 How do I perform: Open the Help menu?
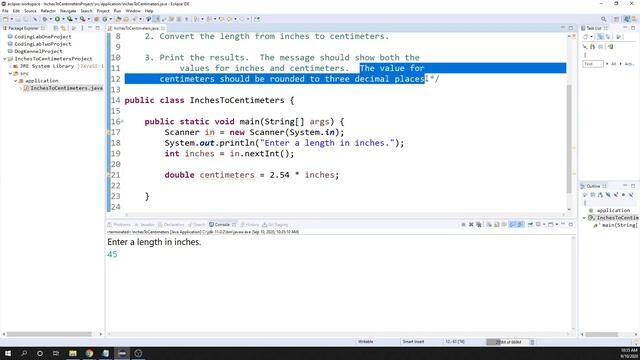tap(149, 11)
